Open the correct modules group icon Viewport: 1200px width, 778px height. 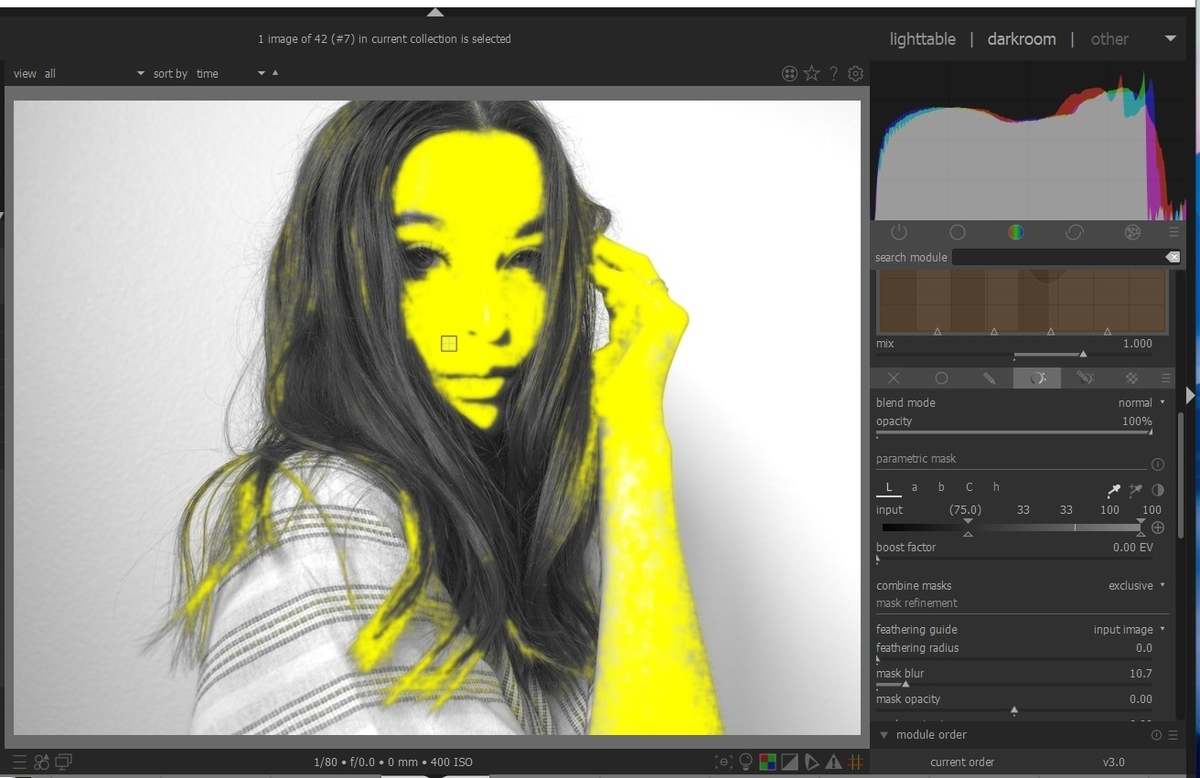(1074, 232)
